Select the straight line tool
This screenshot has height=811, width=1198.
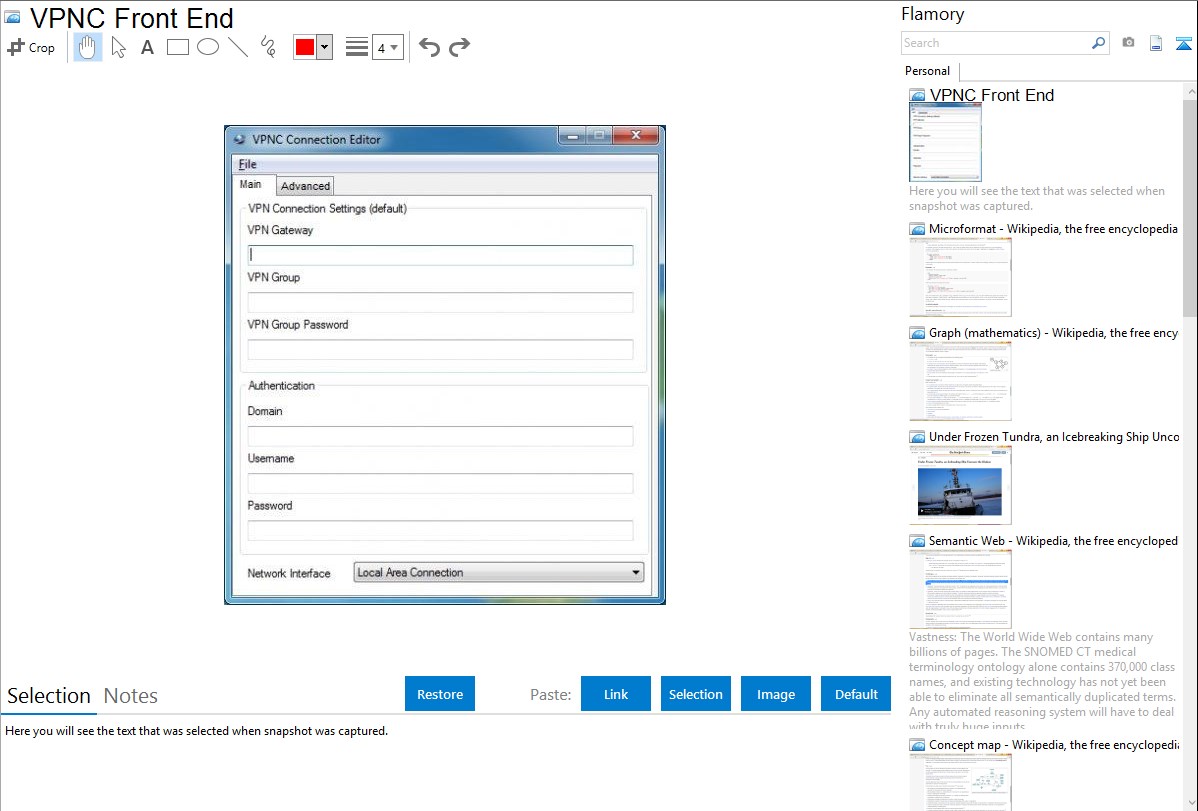click(x=238, y=47)
